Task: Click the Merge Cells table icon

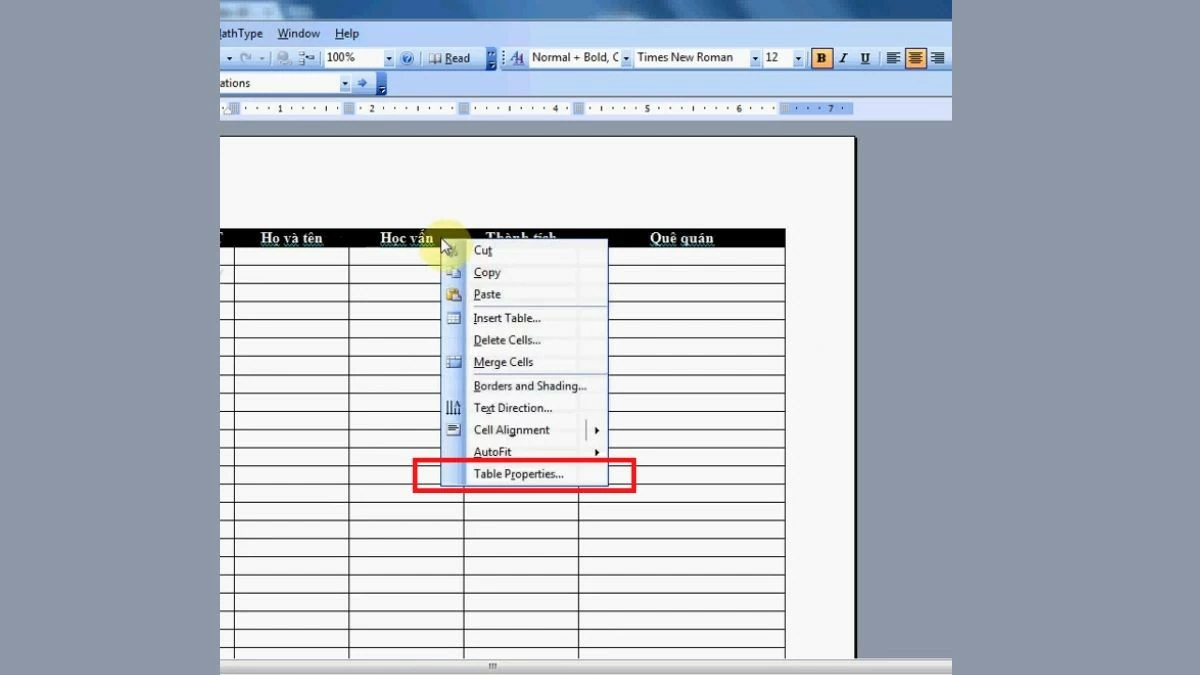Action: (x=454, y=362)
